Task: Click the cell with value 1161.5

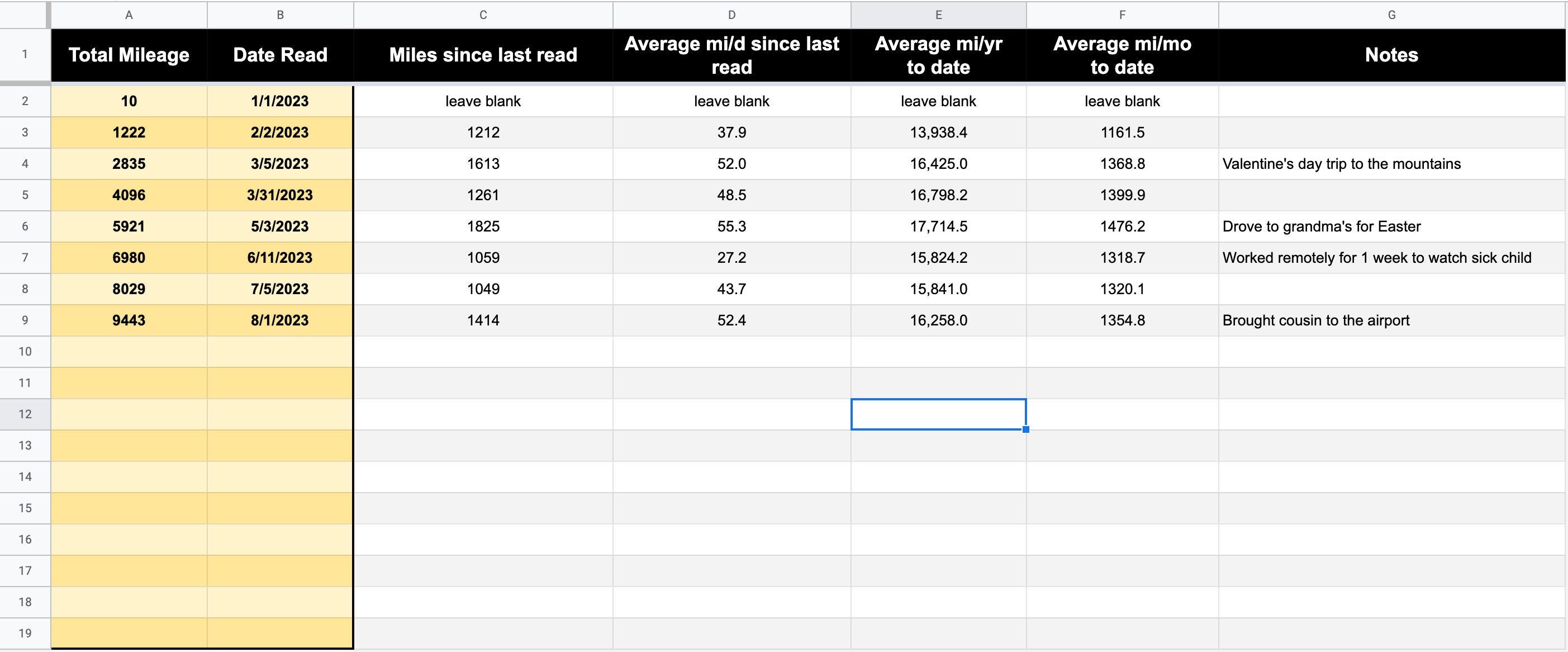Action: pyautogui.click(x=1122, y=132)
